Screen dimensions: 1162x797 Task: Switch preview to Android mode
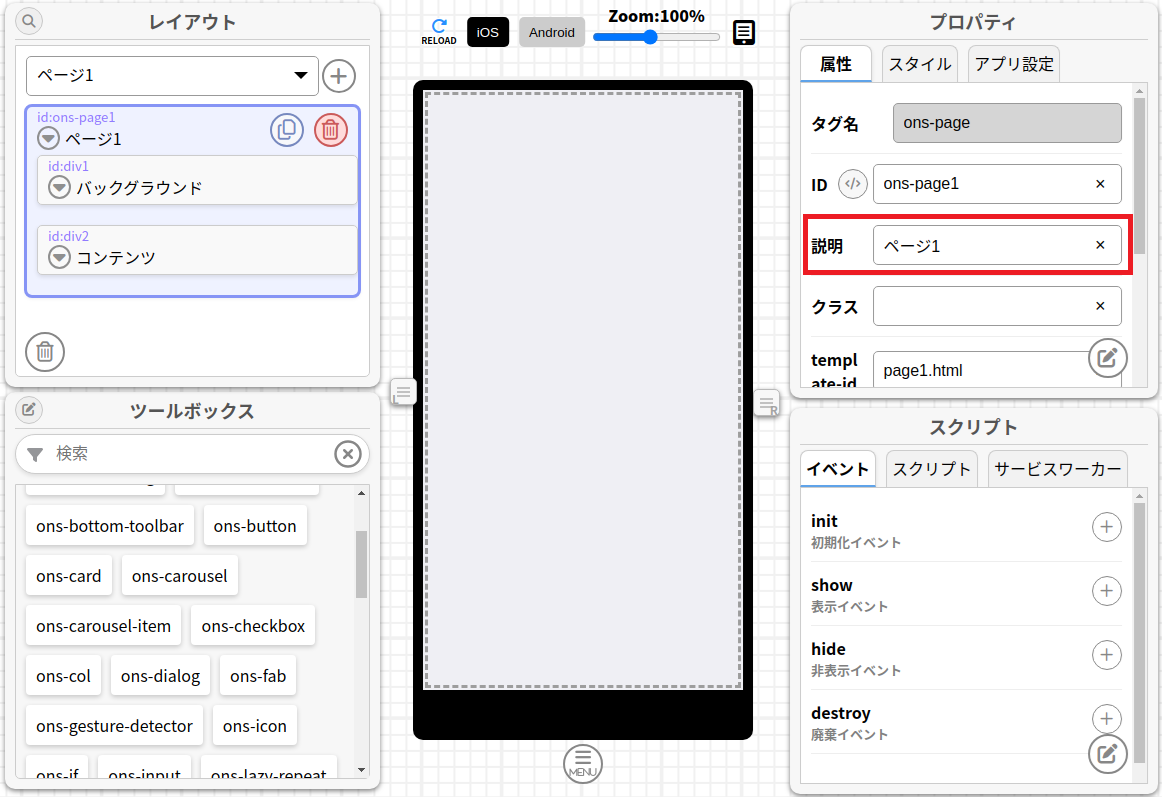pyautogui.click(x=552, y=32)
